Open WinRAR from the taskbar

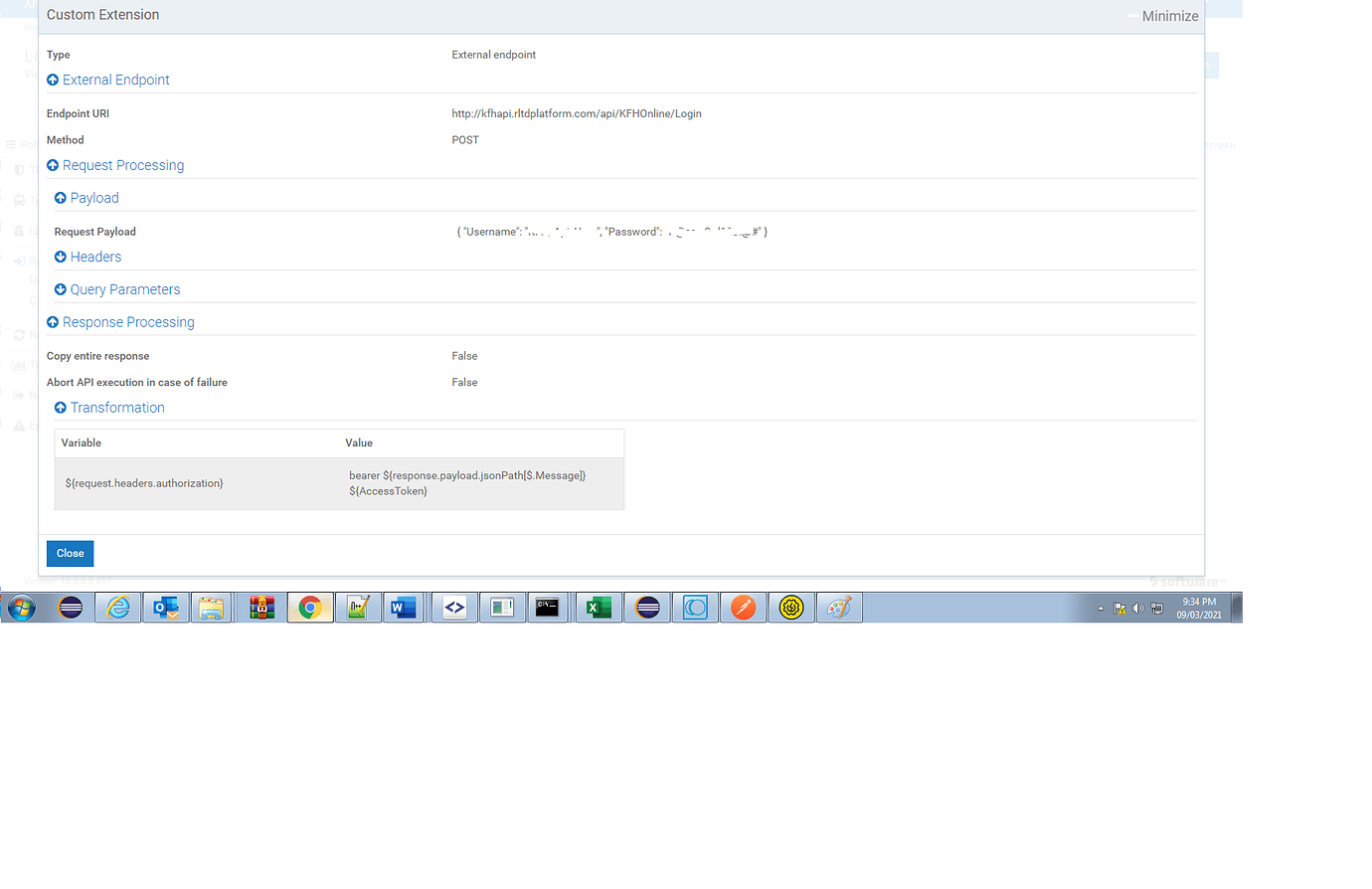[261, 608]
